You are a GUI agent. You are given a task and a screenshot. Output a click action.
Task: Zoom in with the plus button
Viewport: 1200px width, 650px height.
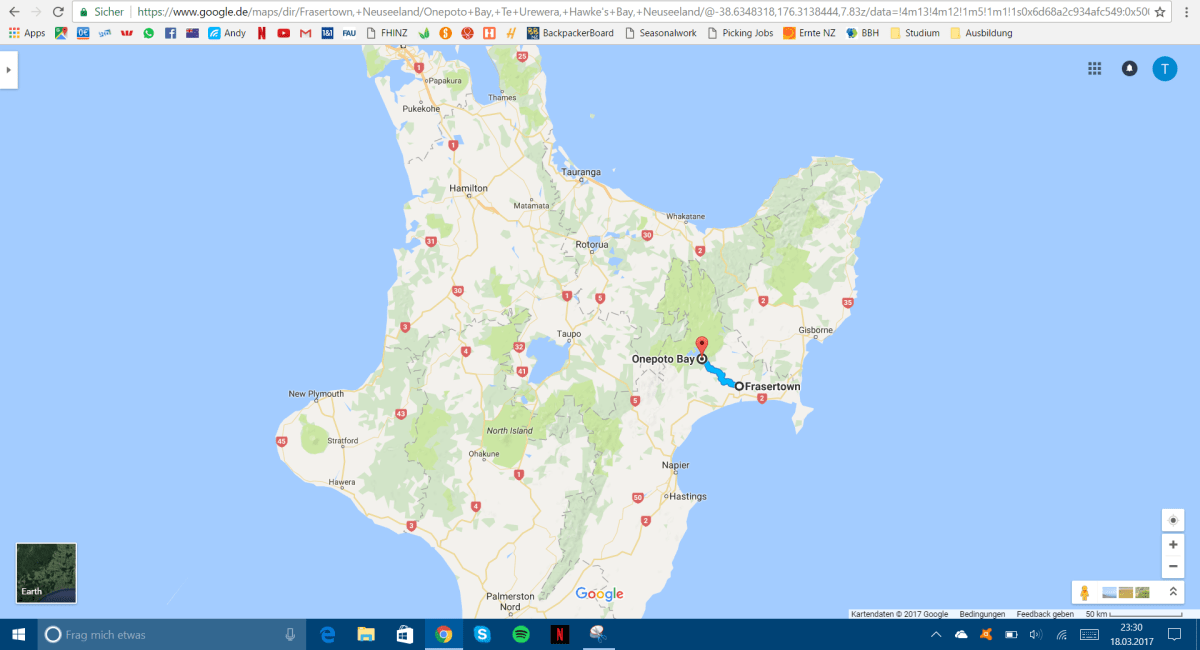click(1173, 545)
